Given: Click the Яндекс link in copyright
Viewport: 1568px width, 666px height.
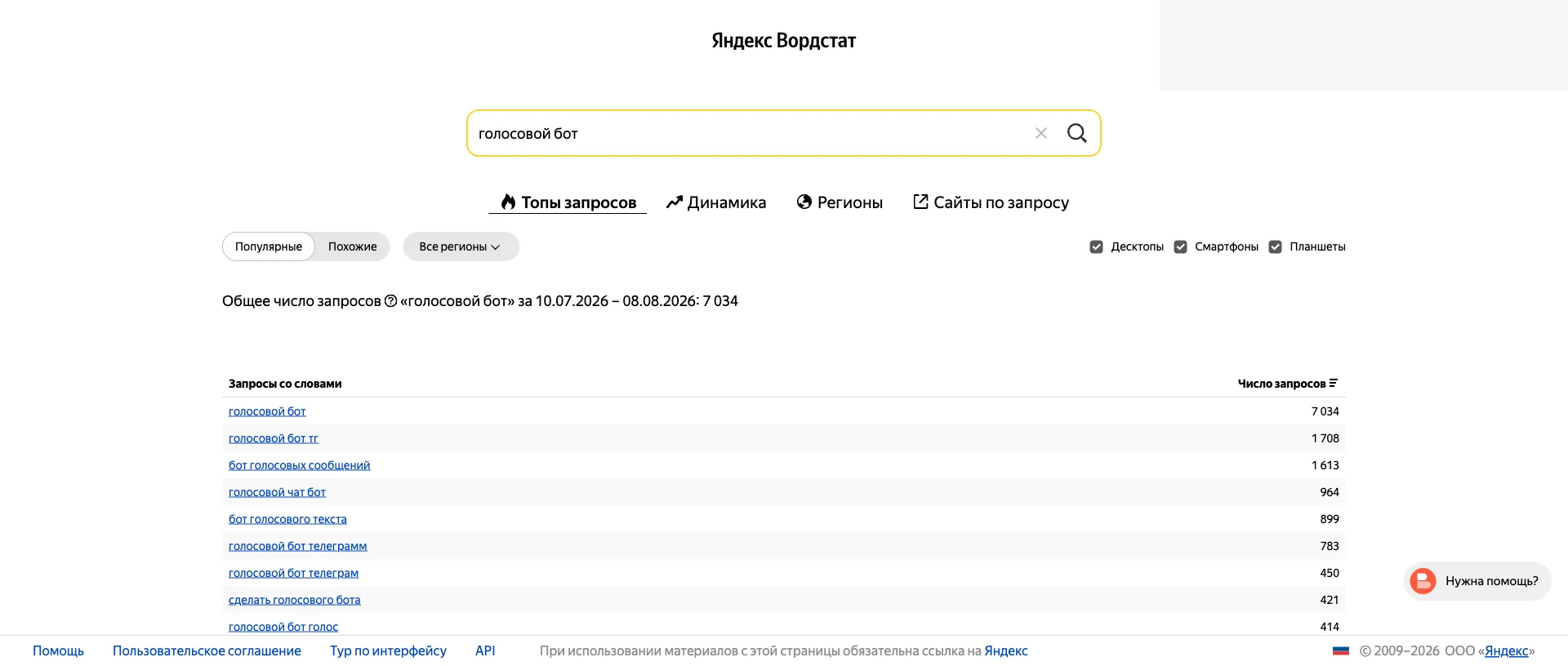Looking at the screenshot, I should [x=1506, y=650].
